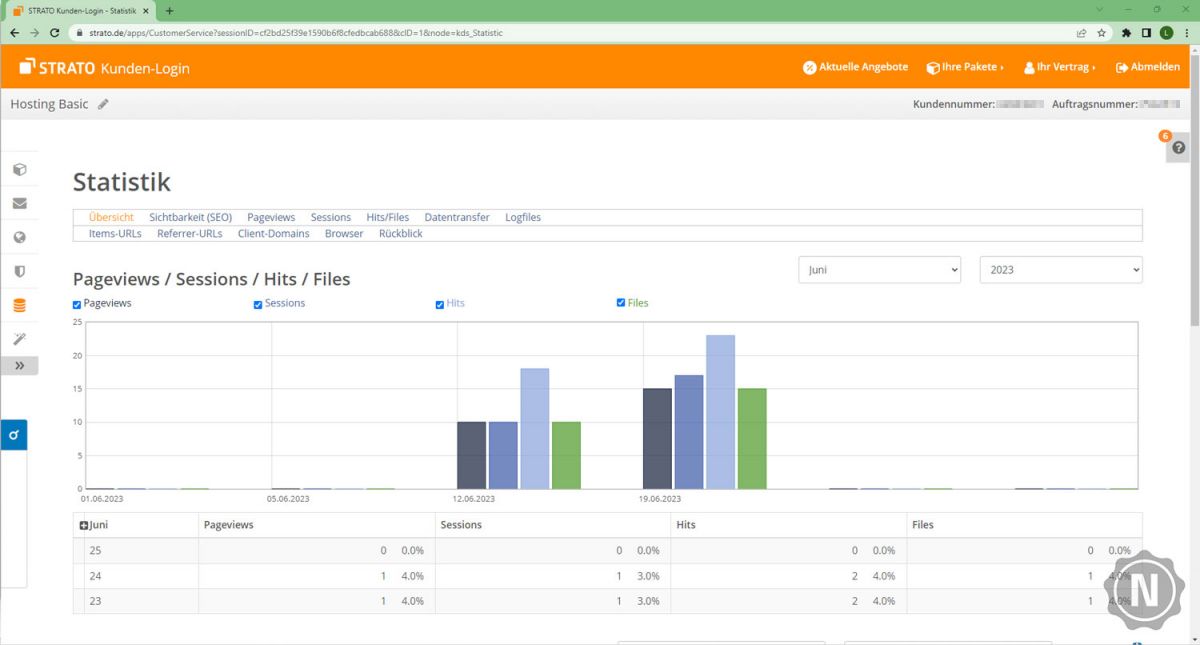Open the Items-URLs tab
Screen dimensions: 1200x645
click(x=115, y=233)
